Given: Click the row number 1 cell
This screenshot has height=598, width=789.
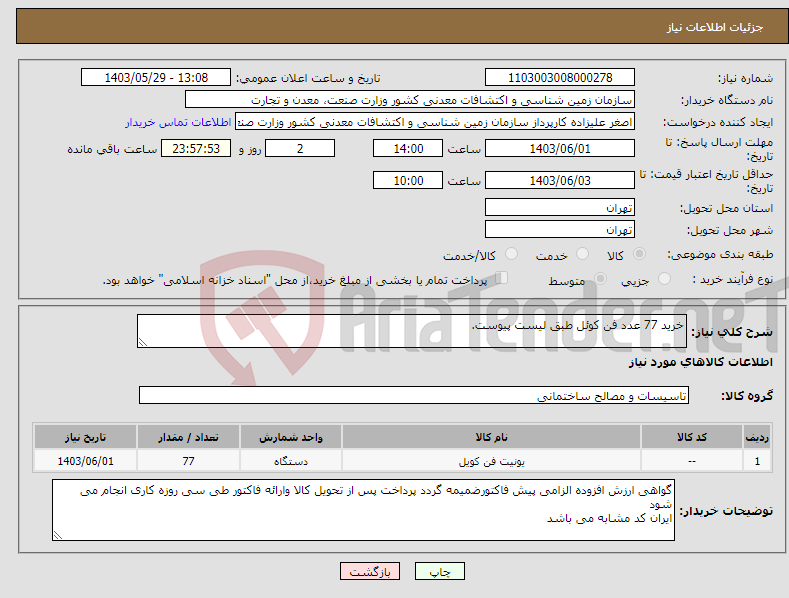Looking at the screenshot, I should pyautogui.click(x=757, y=461).
